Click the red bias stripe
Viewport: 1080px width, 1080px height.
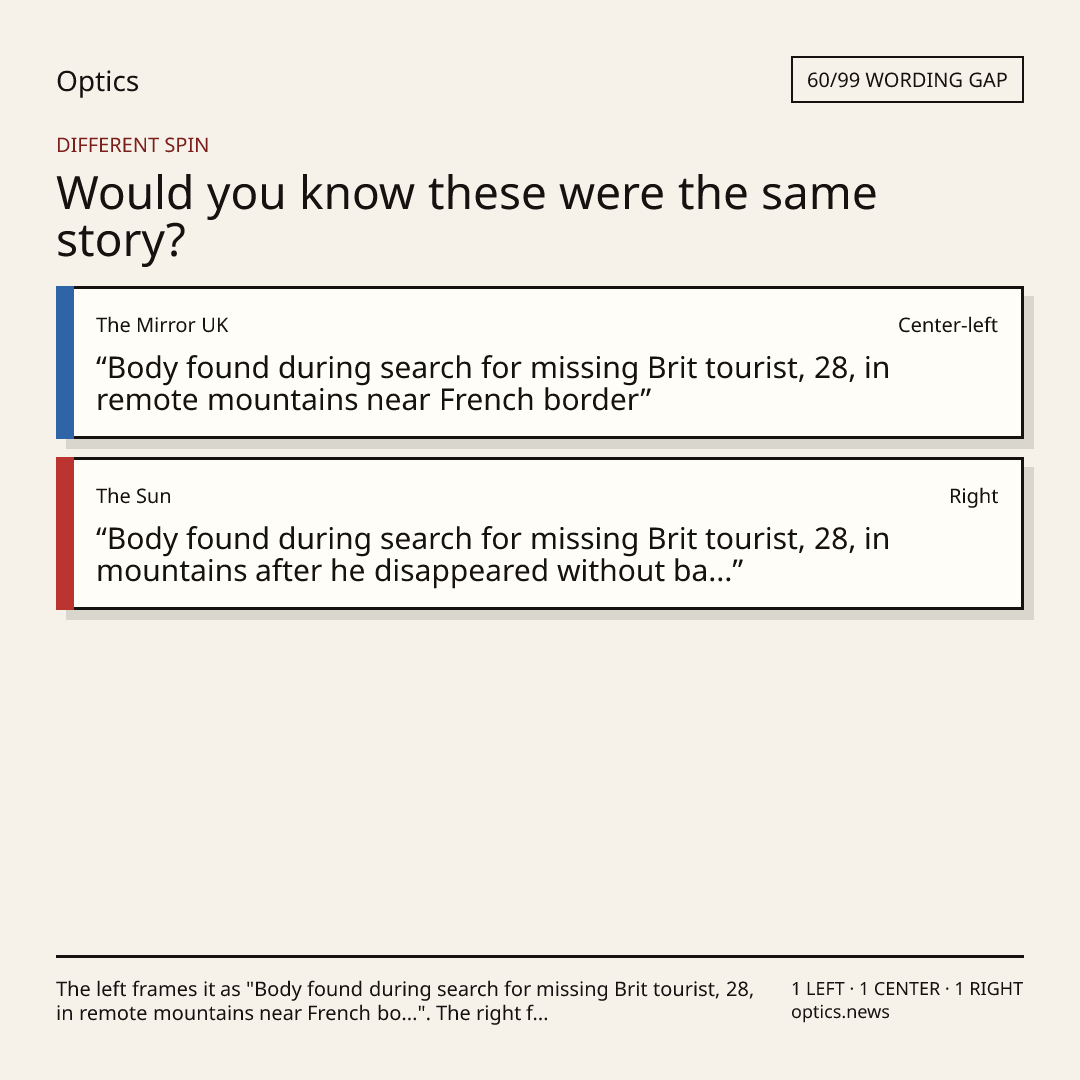(65, 533)
